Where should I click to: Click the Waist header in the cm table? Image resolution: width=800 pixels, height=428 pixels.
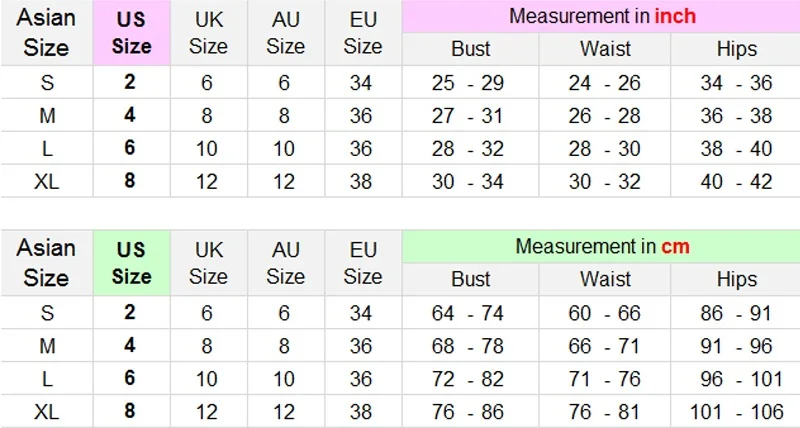click(x=605, y=279)
